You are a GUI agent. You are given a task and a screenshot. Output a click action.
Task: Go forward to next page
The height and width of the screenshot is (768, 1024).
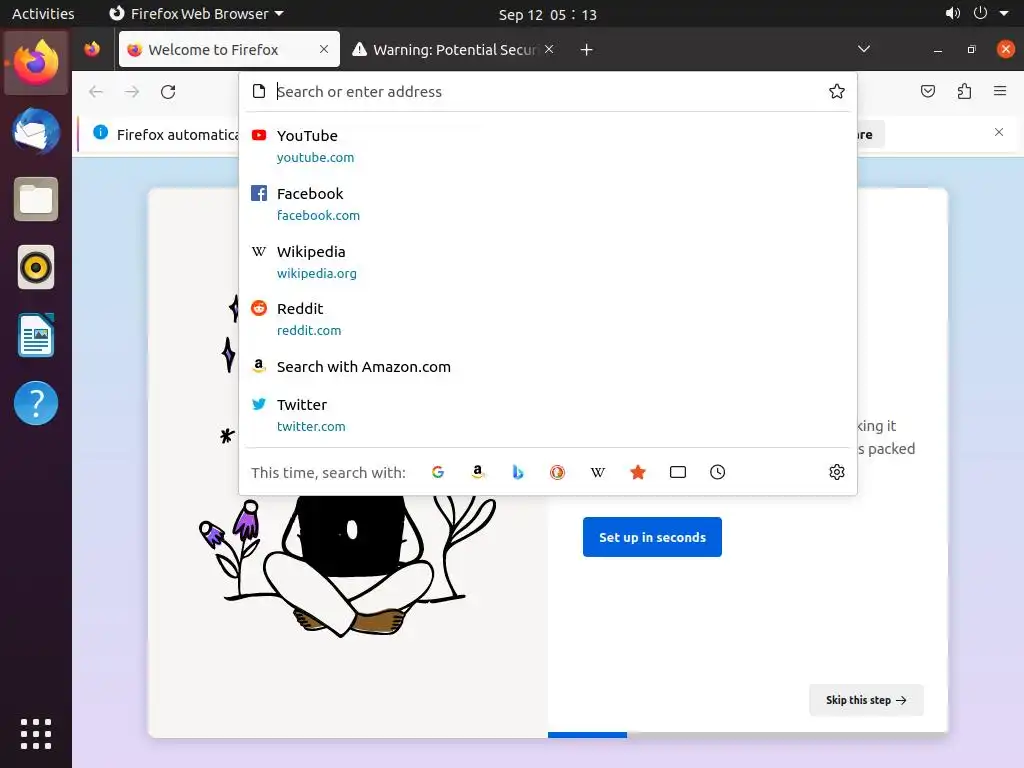[x=132, y=91]
